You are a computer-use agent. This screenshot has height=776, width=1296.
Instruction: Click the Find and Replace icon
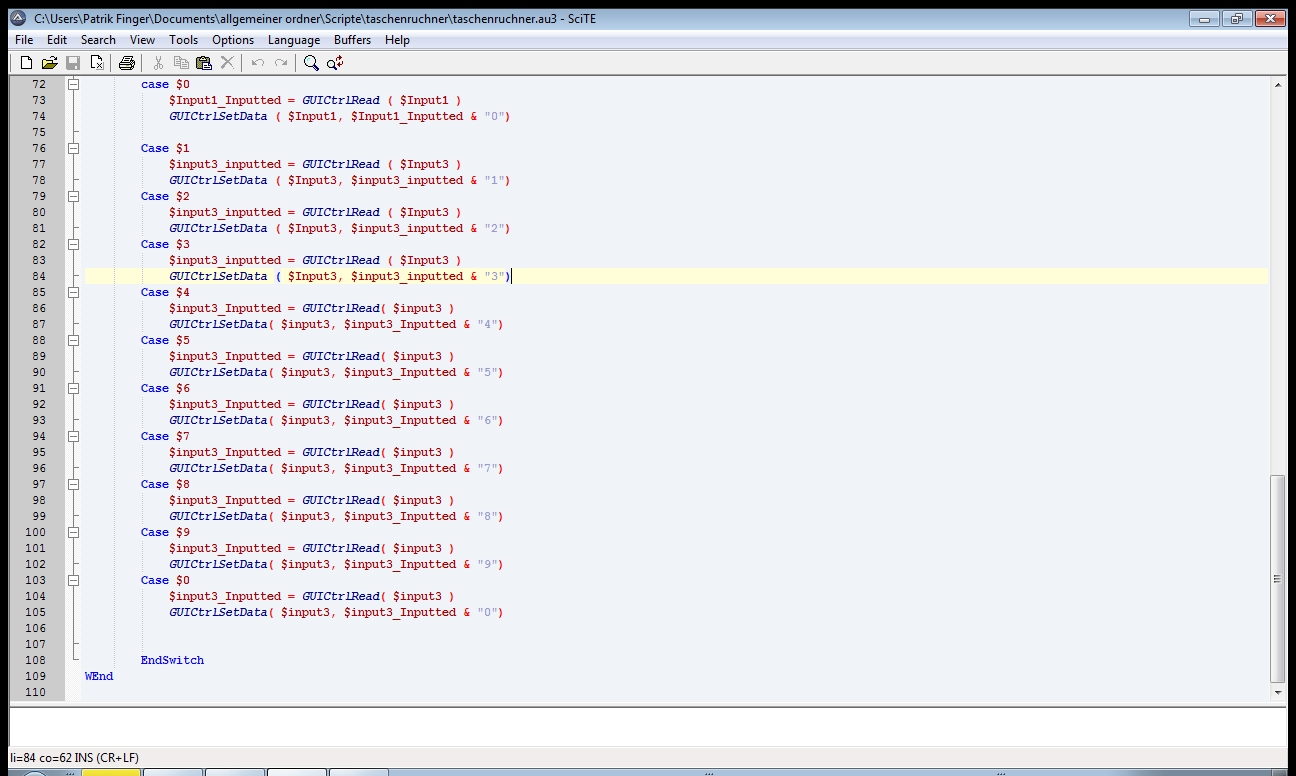(335, 63)
